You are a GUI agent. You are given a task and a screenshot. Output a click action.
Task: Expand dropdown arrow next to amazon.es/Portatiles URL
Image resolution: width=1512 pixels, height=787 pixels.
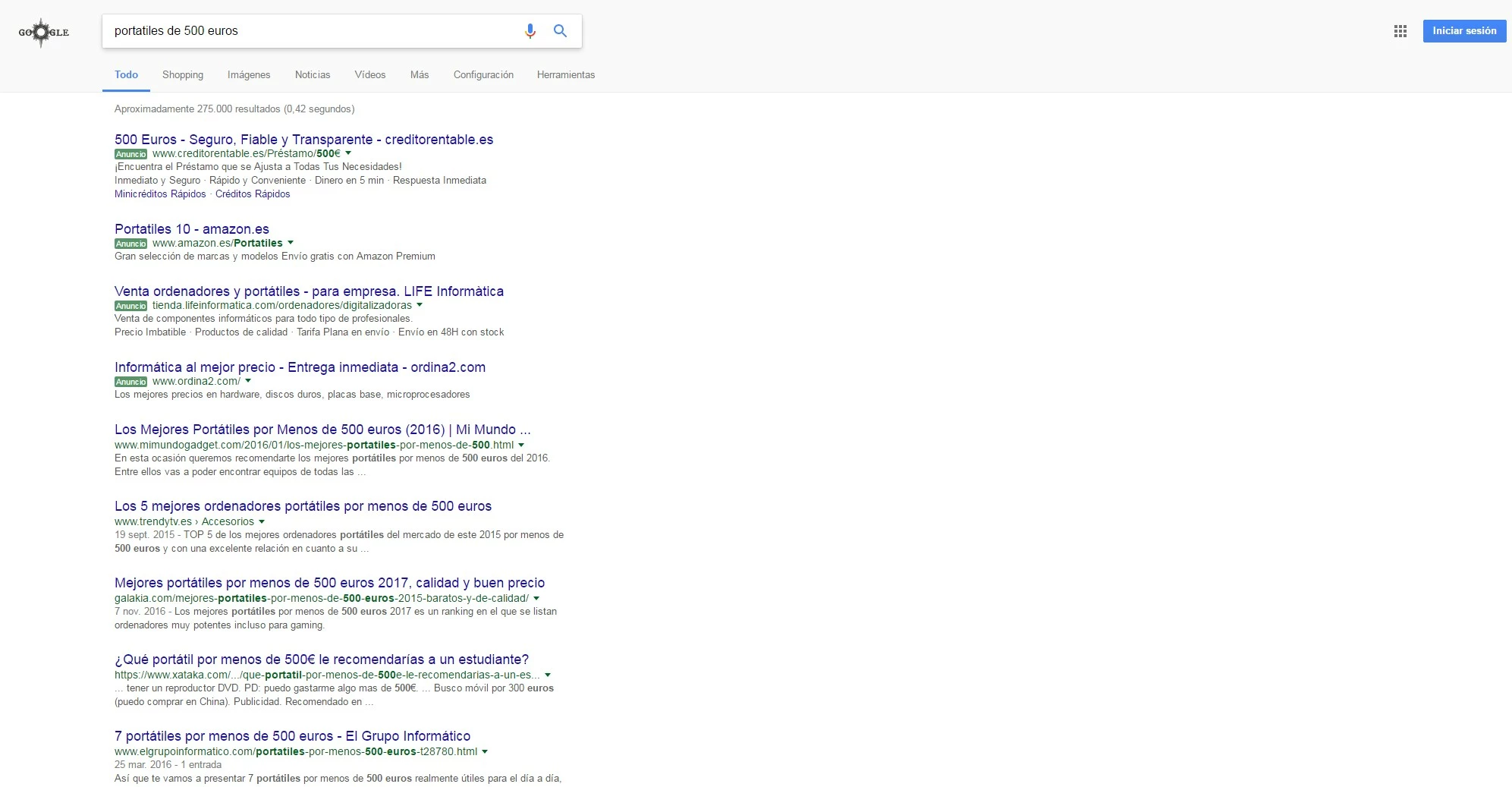291,243
